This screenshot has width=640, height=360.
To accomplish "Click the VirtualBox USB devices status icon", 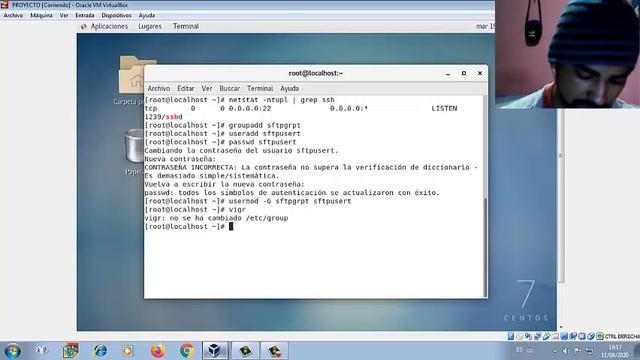I will coord(547,336).
